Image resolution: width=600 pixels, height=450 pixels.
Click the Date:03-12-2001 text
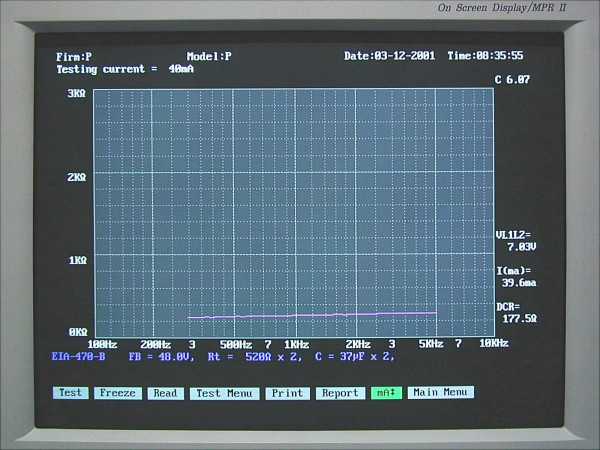tap(389, 56)
